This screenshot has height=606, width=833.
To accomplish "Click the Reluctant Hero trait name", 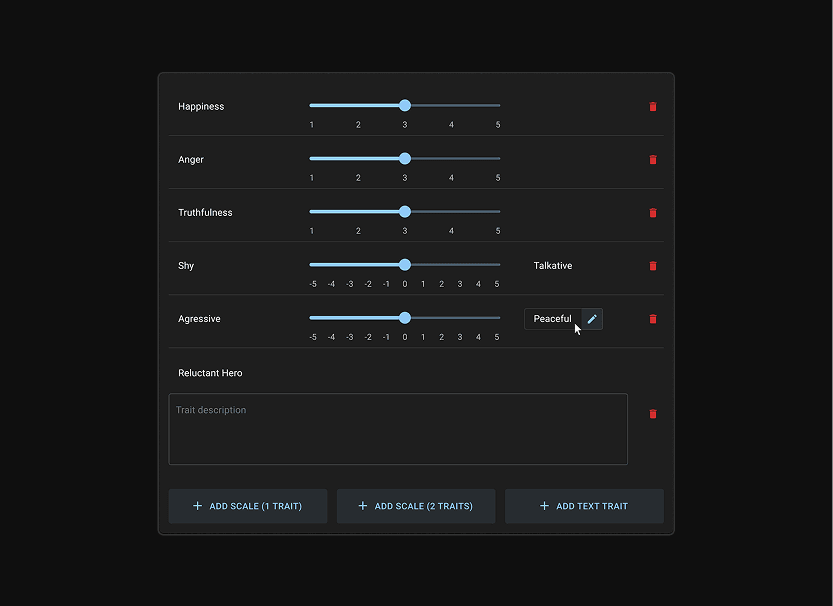I will [x=210, y=373].
